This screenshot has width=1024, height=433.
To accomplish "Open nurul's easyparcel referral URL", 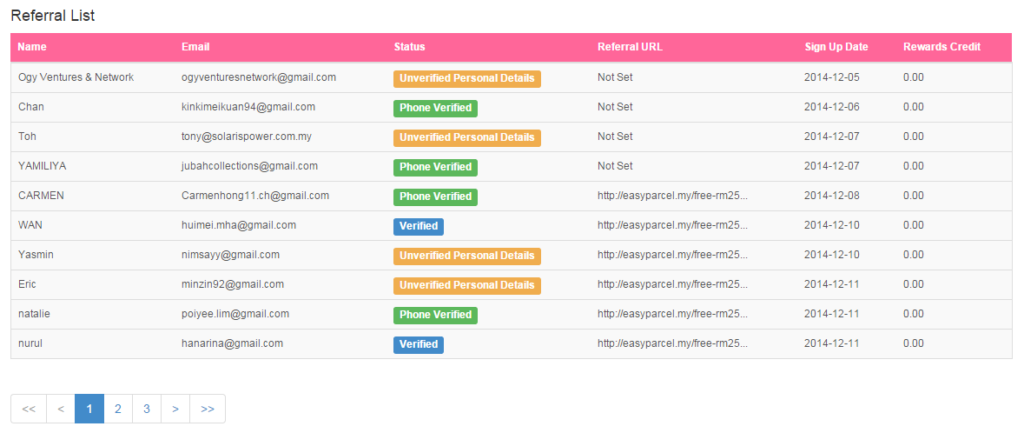I will (x=672, y=344).
